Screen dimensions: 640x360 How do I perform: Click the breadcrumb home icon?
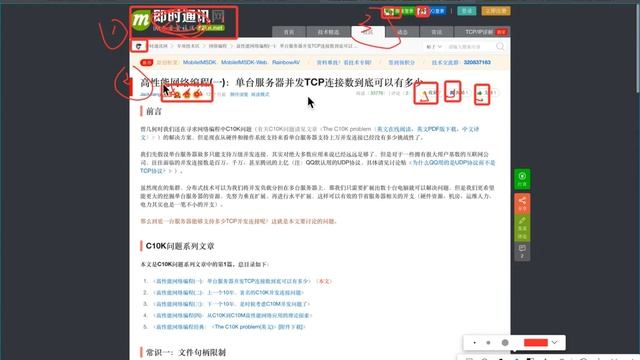coord(139,46)
